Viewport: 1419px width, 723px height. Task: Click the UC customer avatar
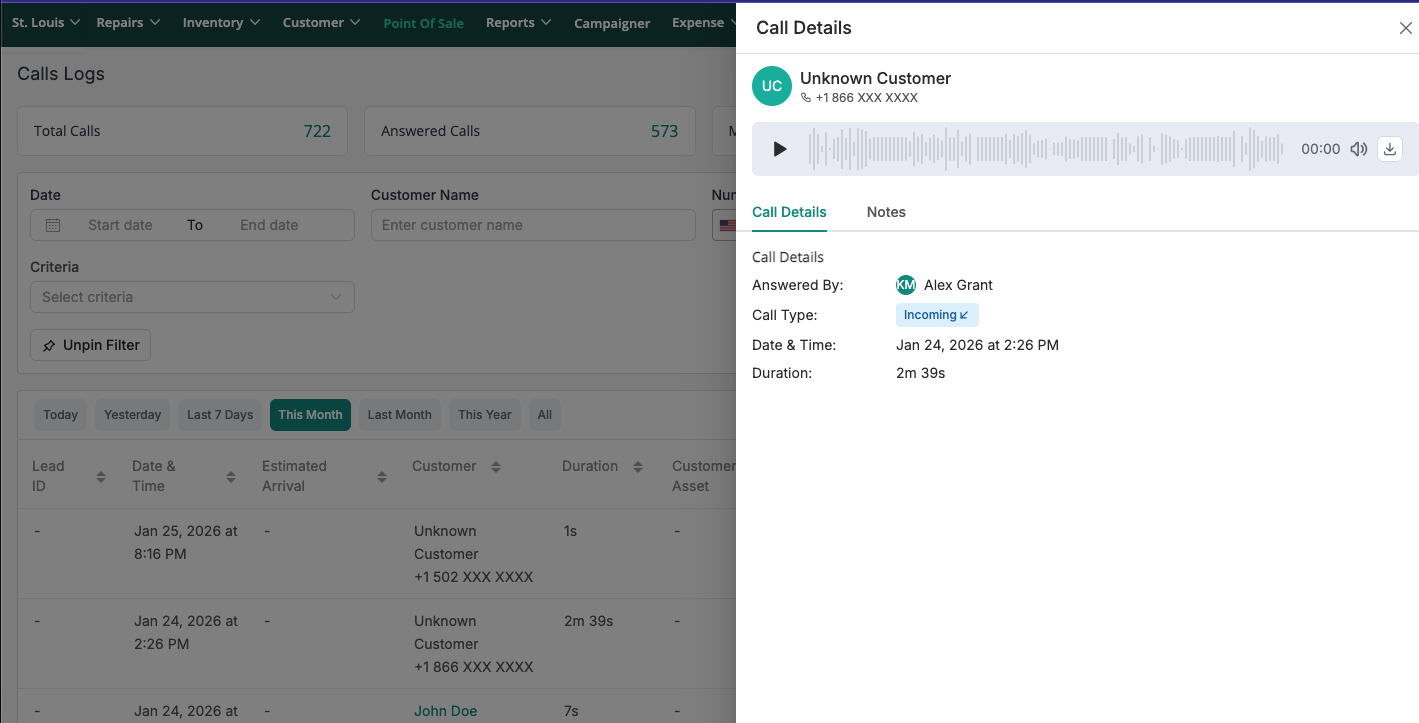tap(771, 86)
